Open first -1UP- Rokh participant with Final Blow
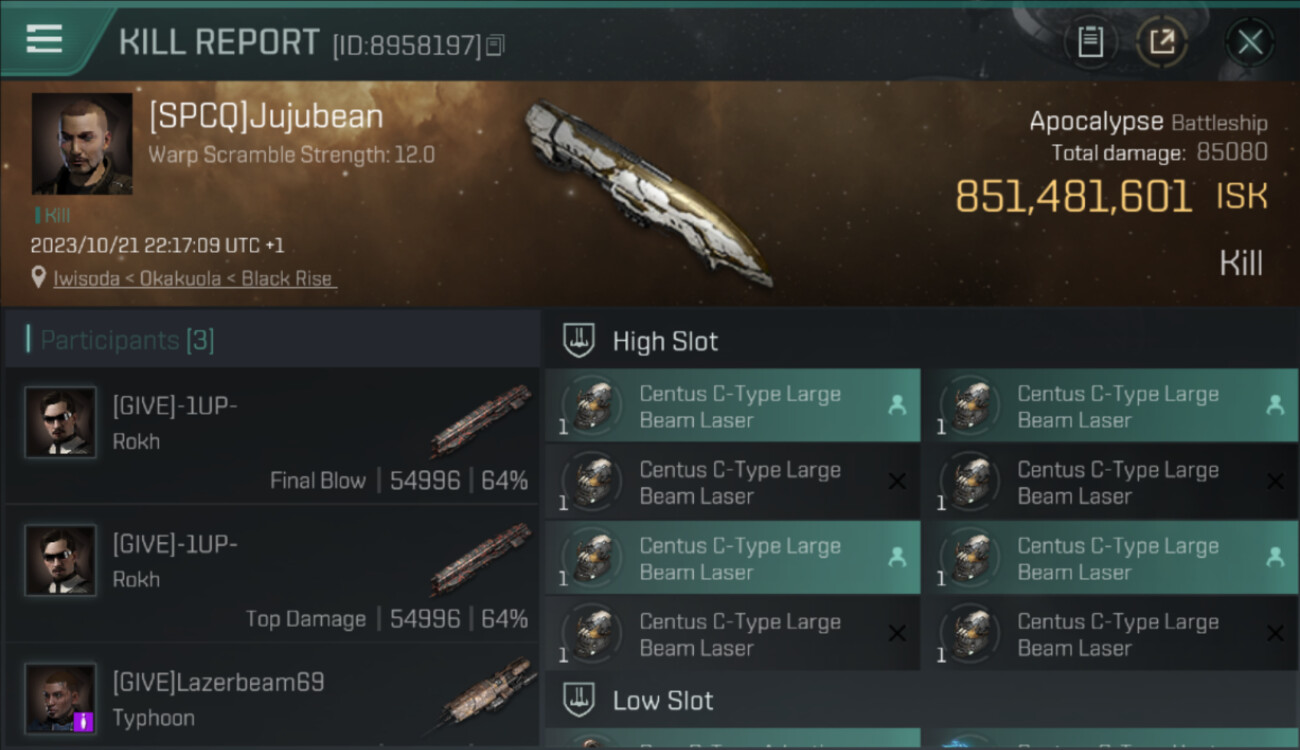The width and height of the screenshot is (1300, 750). 272,436
